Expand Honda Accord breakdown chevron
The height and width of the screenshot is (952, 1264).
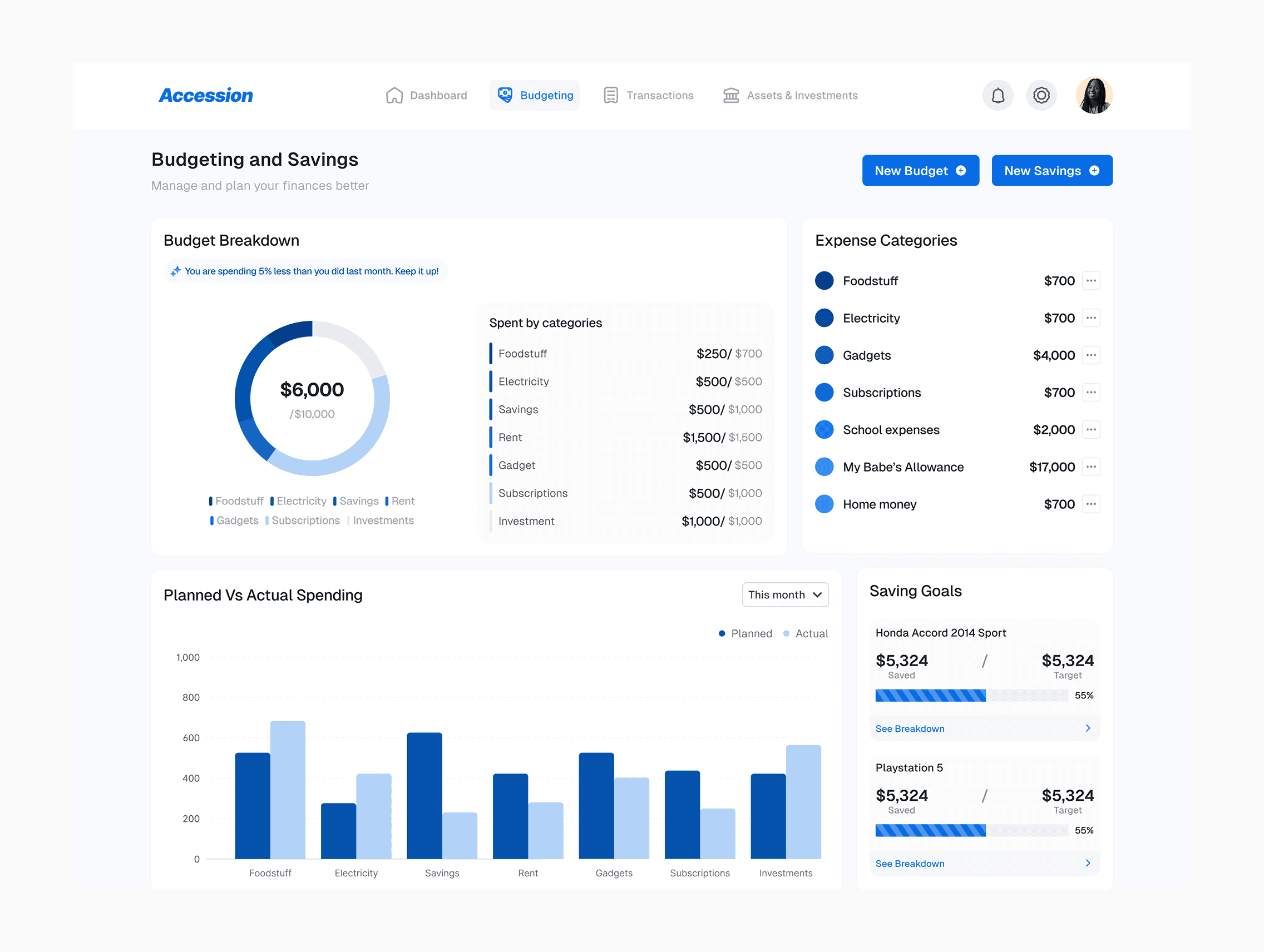1088,728
